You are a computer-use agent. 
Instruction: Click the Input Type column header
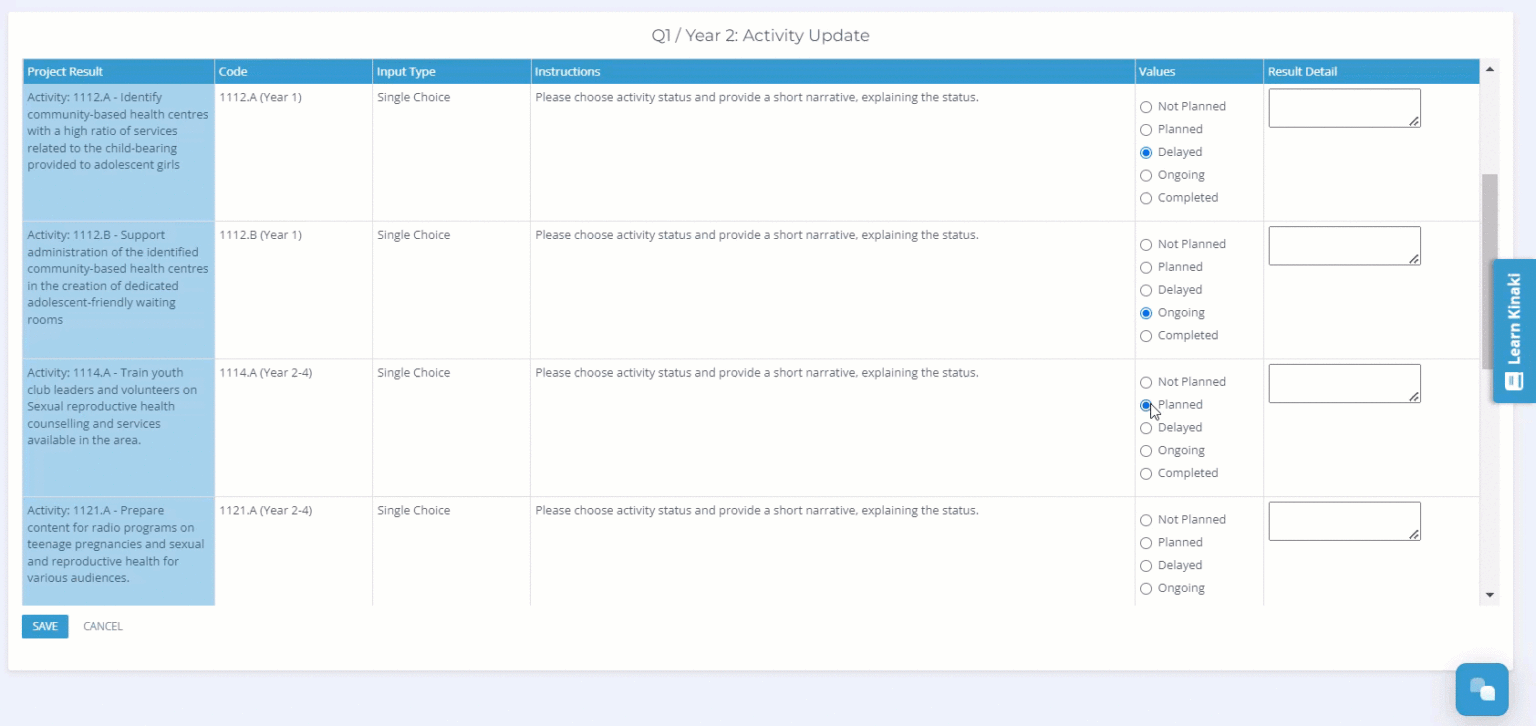pyautogui.click(x=405, y=72)
